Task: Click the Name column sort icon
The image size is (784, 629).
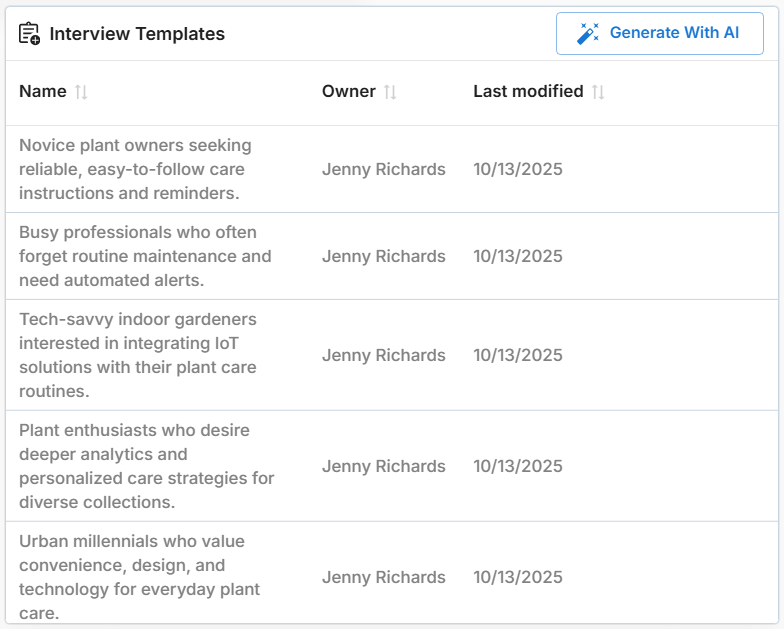Action: coord(81,92)
